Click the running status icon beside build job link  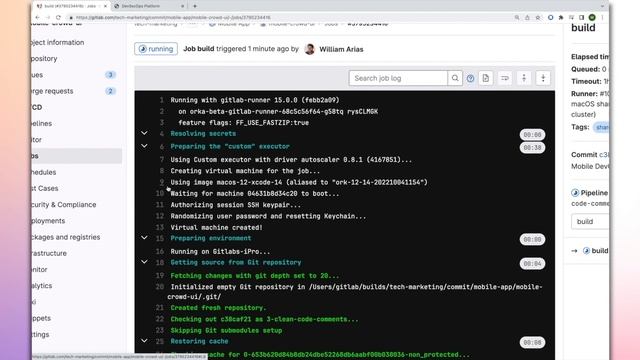(x=586, y=251)
